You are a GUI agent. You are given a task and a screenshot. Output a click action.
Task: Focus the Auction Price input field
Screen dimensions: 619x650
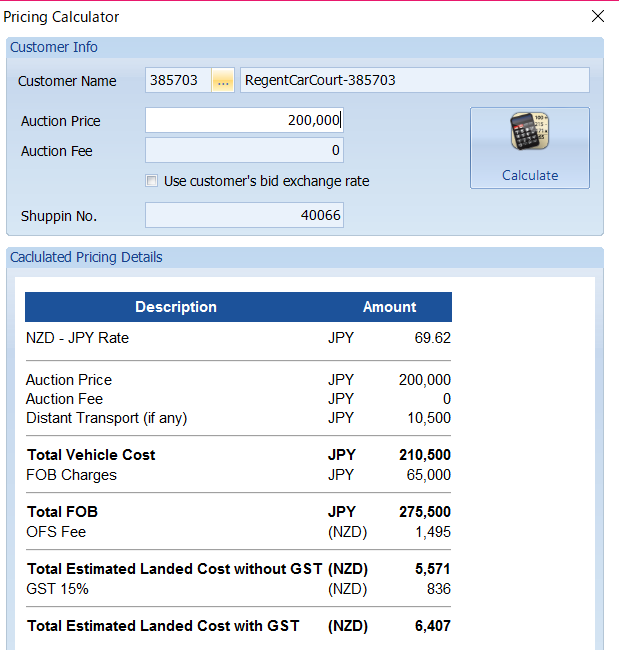[244, 120]
